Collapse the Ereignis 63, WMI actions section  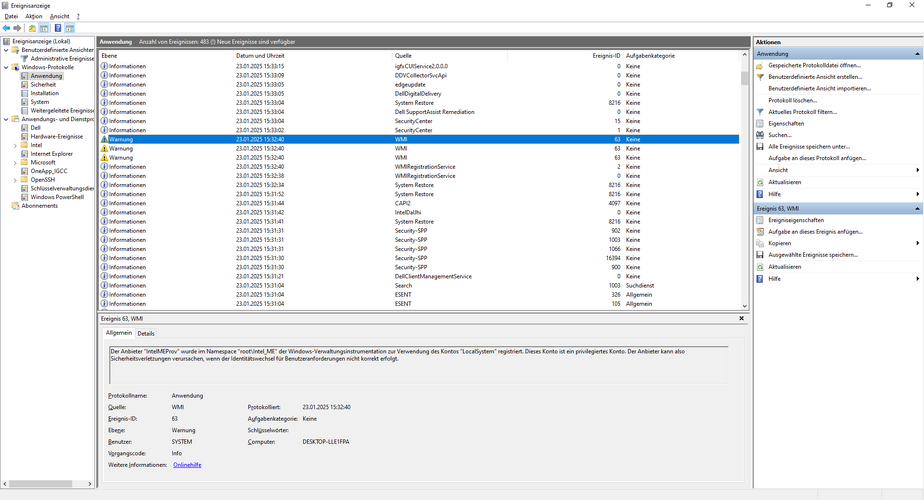click(x=917, y=209)
